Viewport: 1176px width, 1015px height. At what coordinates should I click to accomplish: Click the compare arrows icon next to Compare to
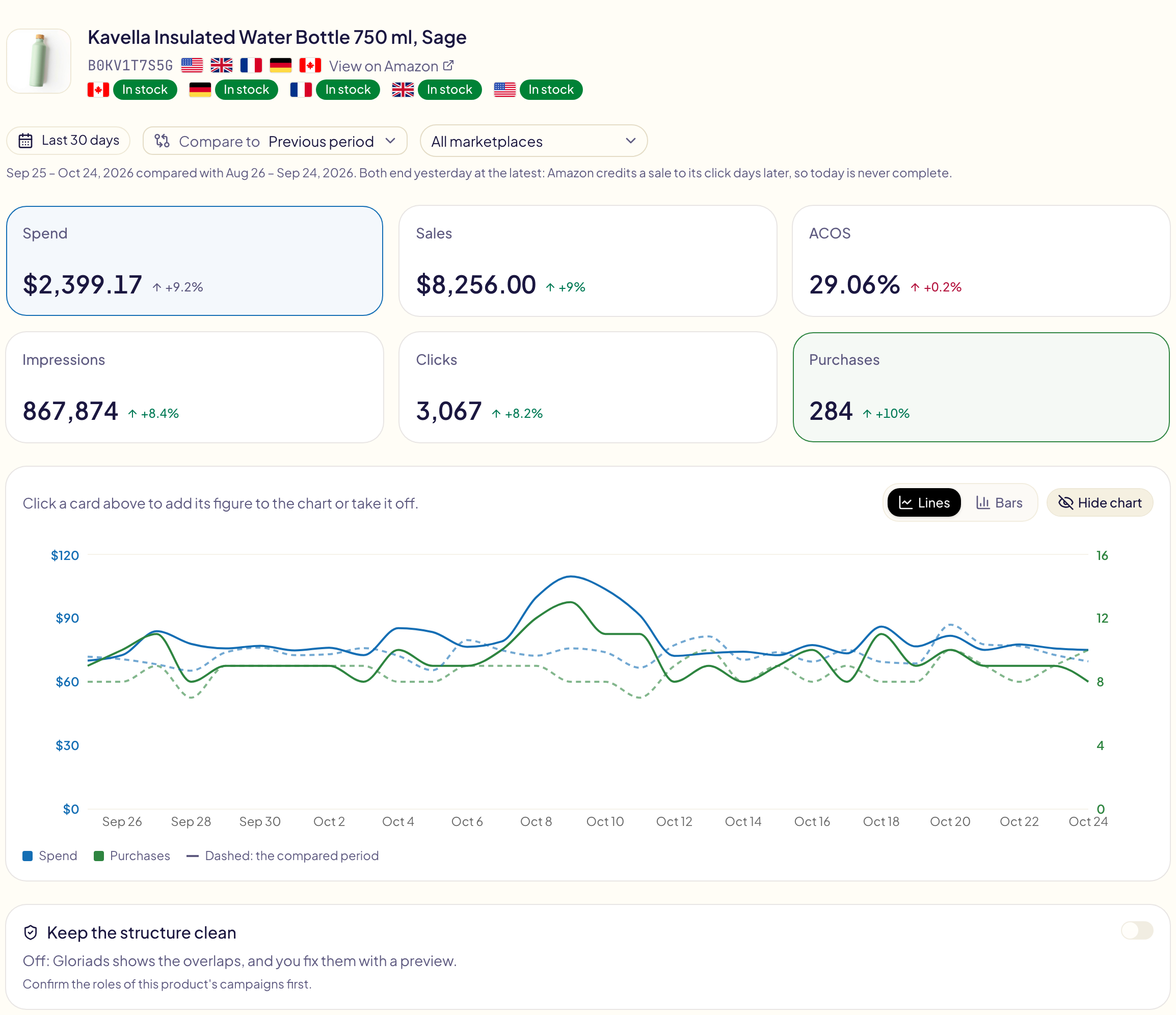pyautogui.click(x=163, y=141)
